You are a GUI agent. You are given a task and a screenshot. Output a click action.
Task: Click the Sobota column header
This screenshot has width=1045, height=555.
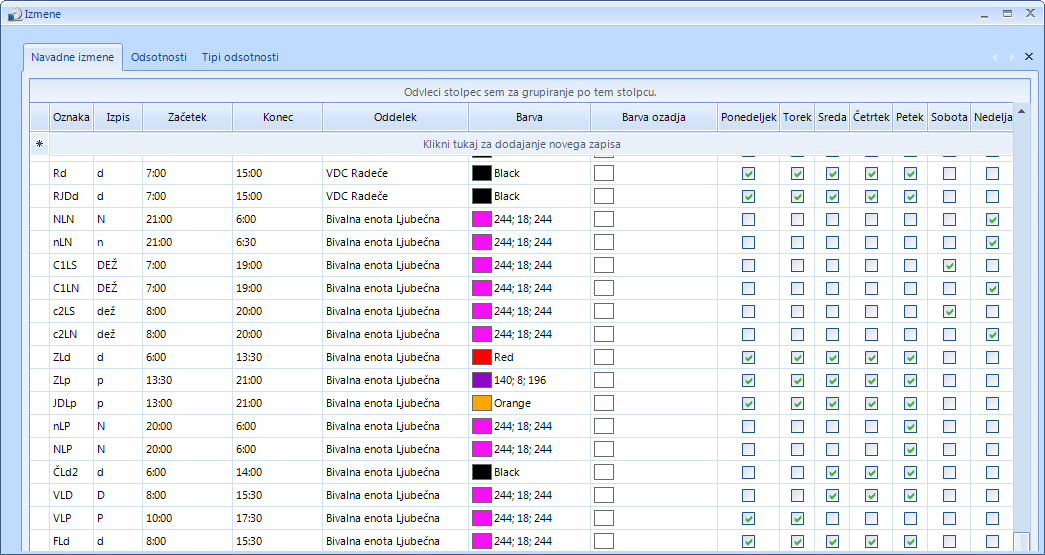pyautogui.click(x=949, y=117)
